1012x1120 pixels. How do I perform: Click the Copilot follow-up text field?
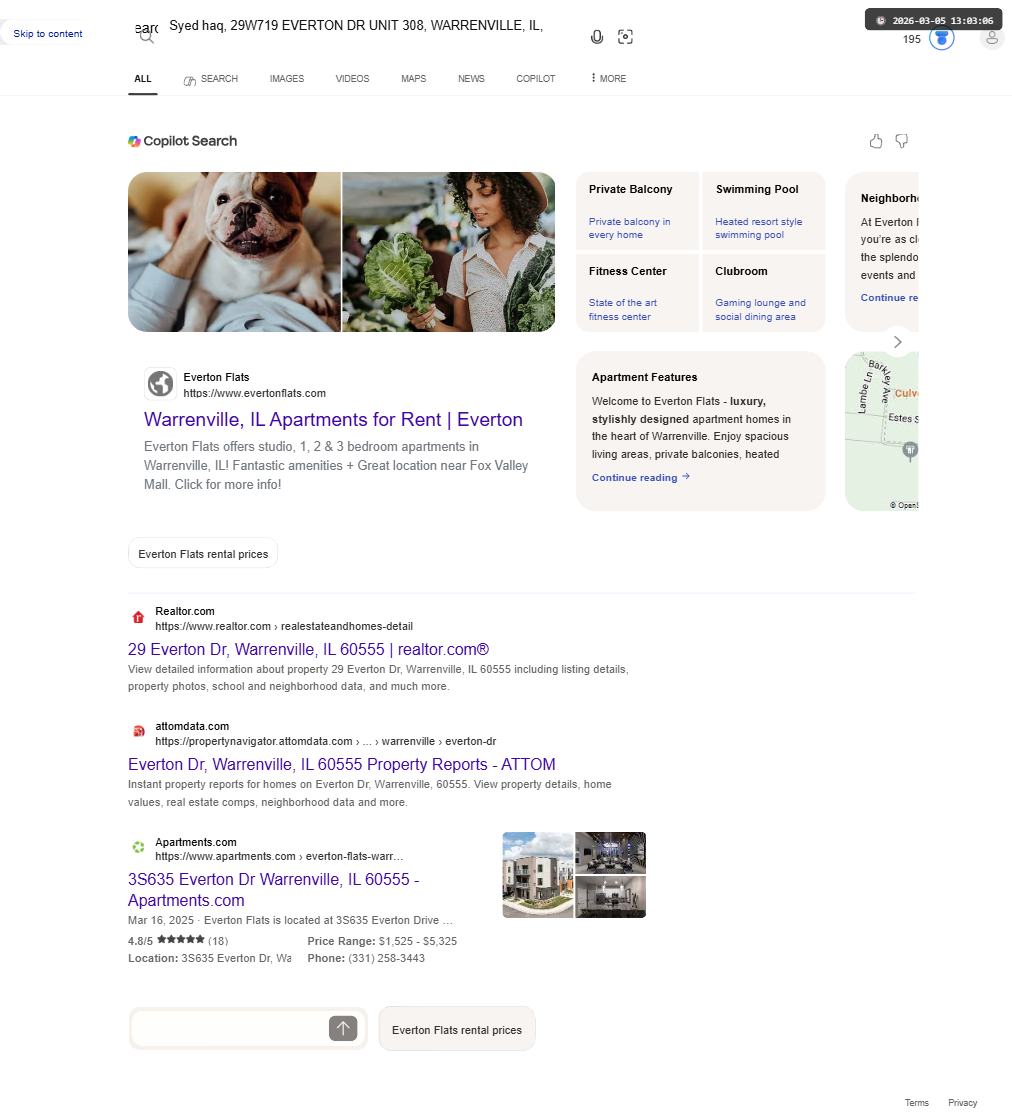230,1029
